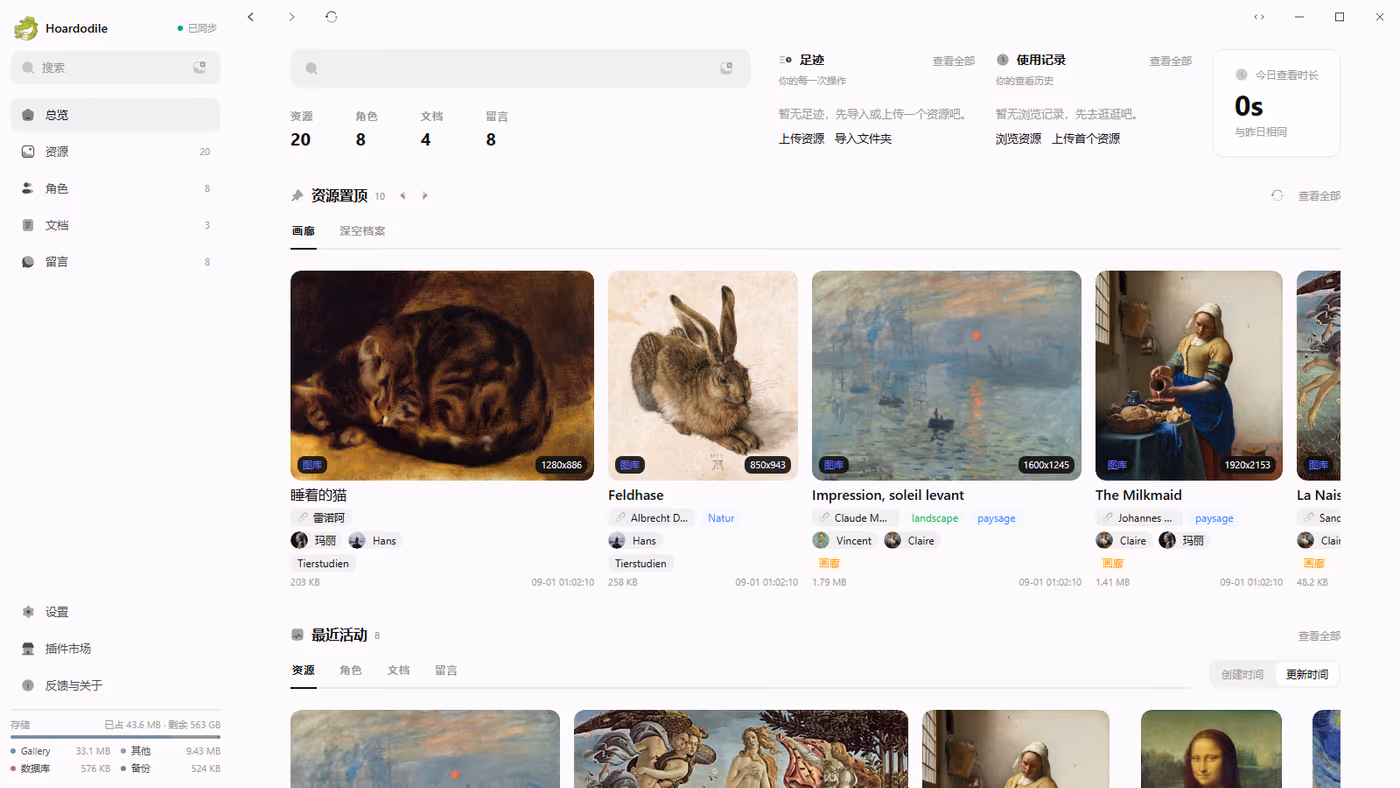This screenshot has width=1400, height=788.
Task: Click the footprint icon beside 足迹
Action: click(785, 60)
